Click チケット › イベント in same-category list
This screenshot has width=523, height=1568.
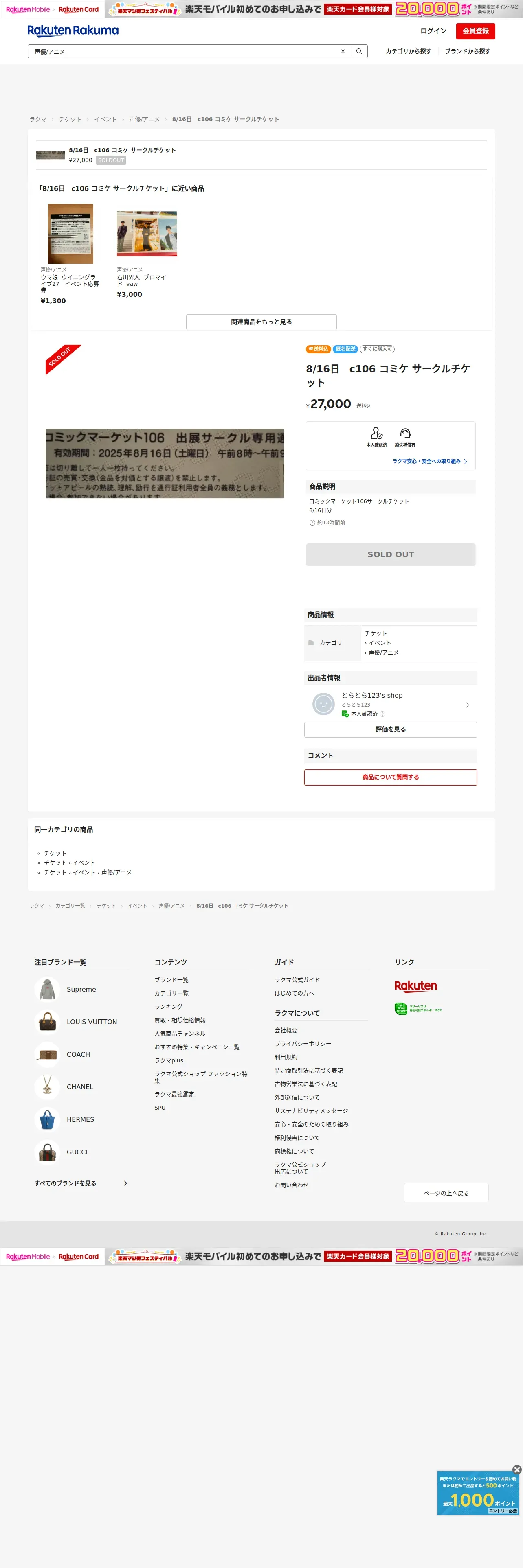pos(69,863)
